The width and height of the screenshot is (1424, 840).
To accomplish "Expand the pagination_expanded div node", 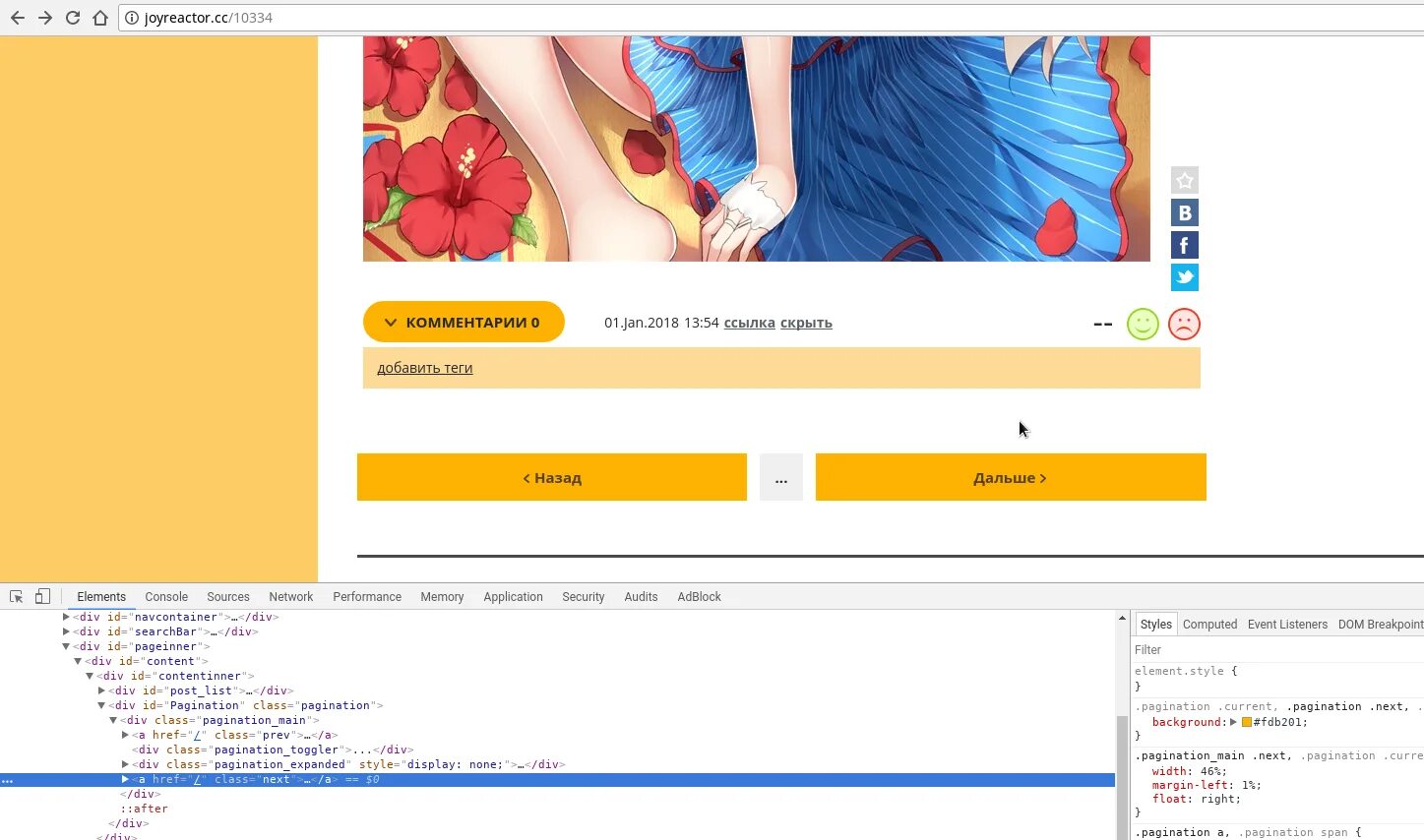I will [x=125, y=764].
